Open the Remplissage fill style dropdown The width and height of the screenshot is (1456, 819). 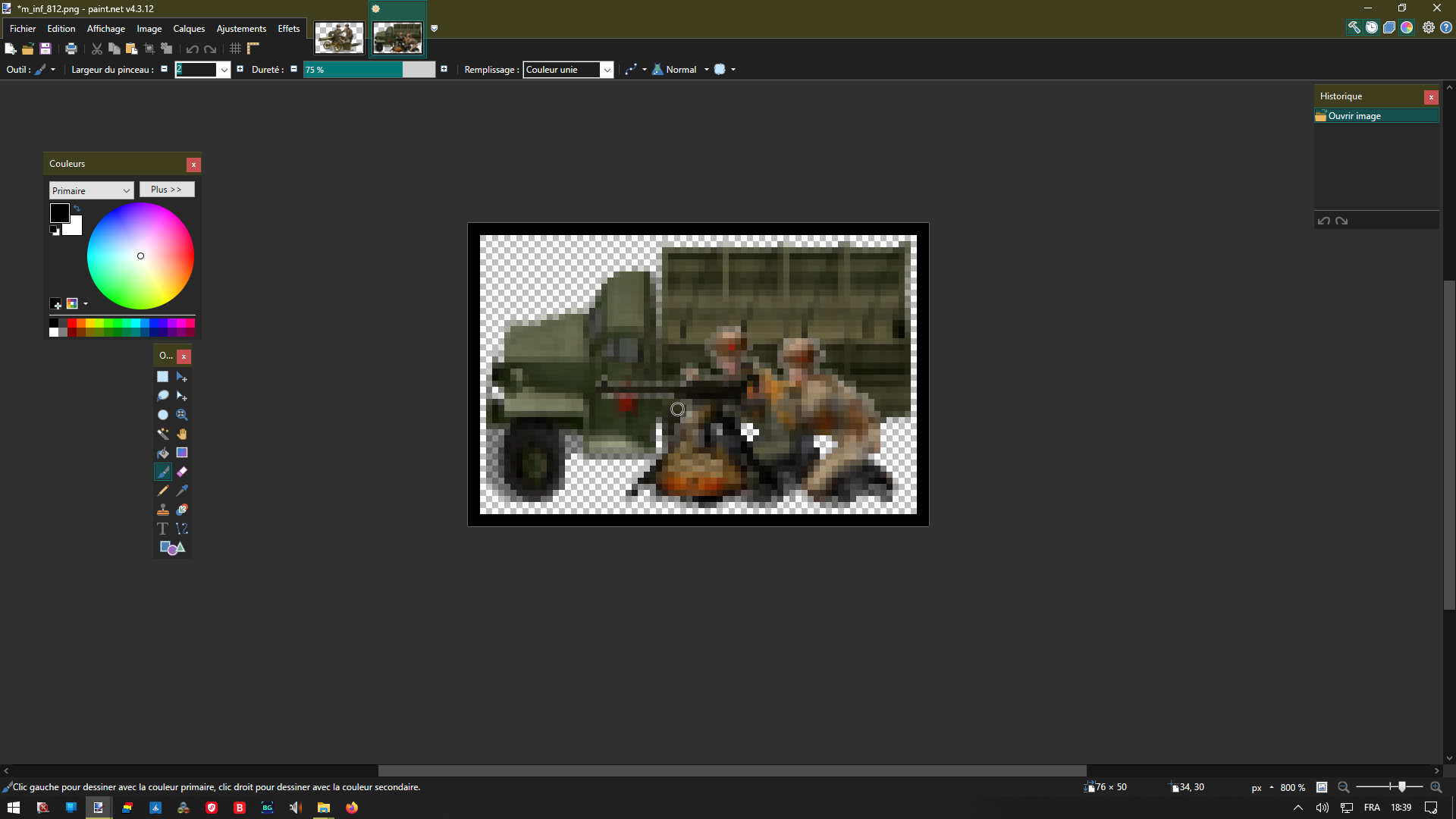[568, 70]
